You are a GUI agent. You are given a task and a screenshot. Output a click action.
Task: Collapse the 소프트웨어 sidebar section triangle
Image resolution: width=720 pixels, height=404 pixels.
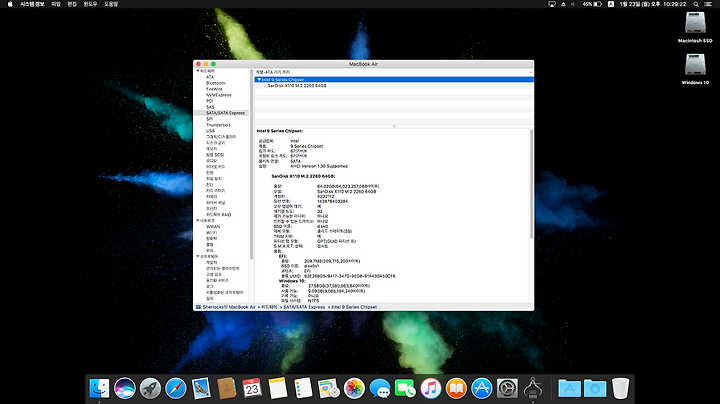(x=198, y=256)
